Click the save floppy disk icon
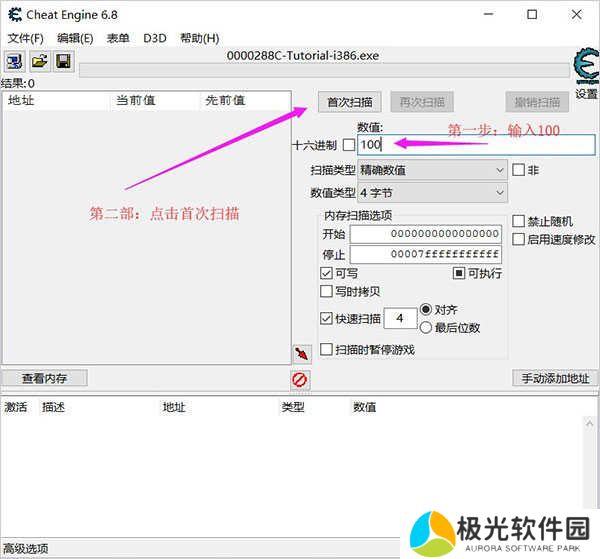The width and height of the screenshot is (600, 559). pyautogui.click(x=63, y=61)
